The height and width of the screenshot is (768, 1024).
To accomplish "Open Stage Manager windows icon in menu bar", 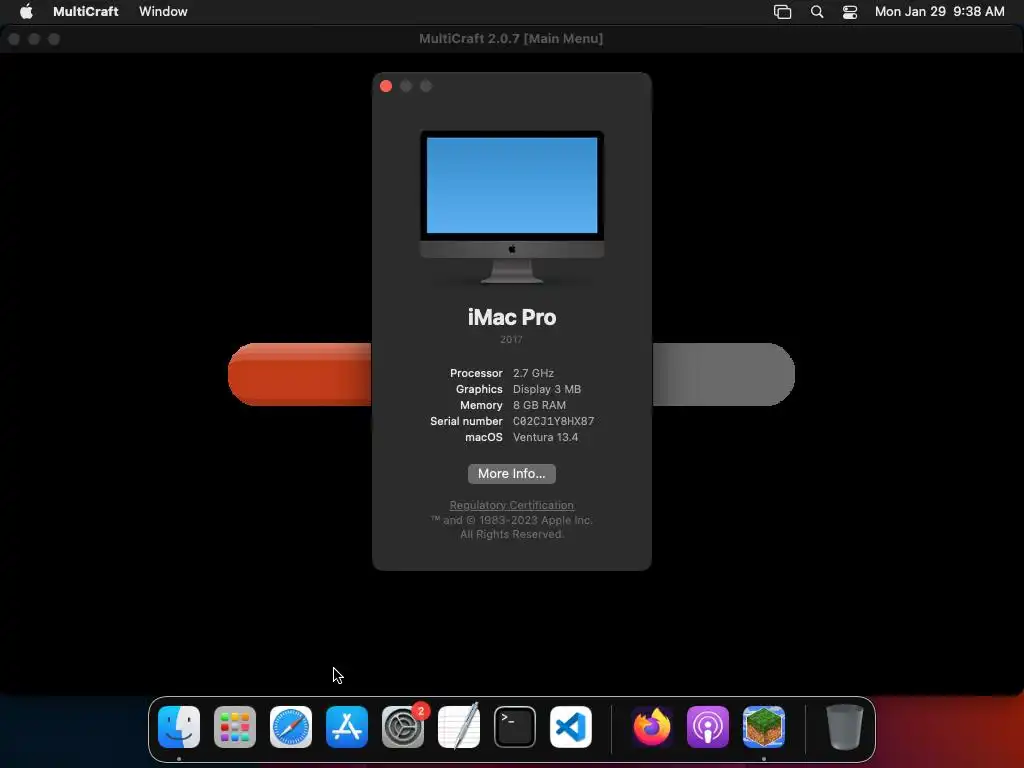I will pos(782,12).
